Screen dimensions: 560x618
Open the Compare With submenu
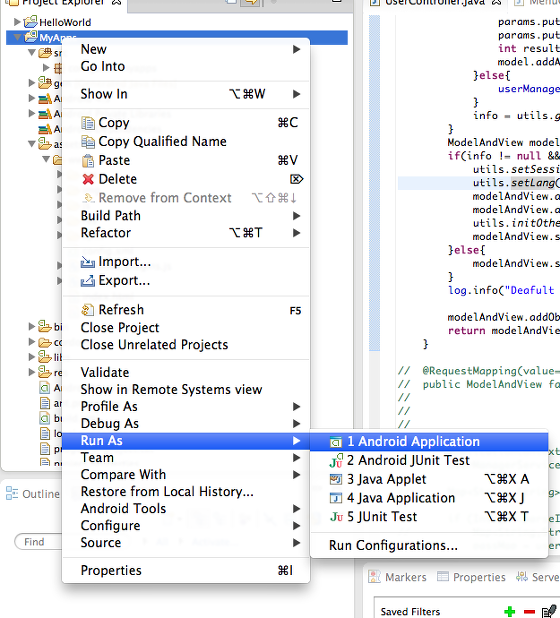coord(186,475)
